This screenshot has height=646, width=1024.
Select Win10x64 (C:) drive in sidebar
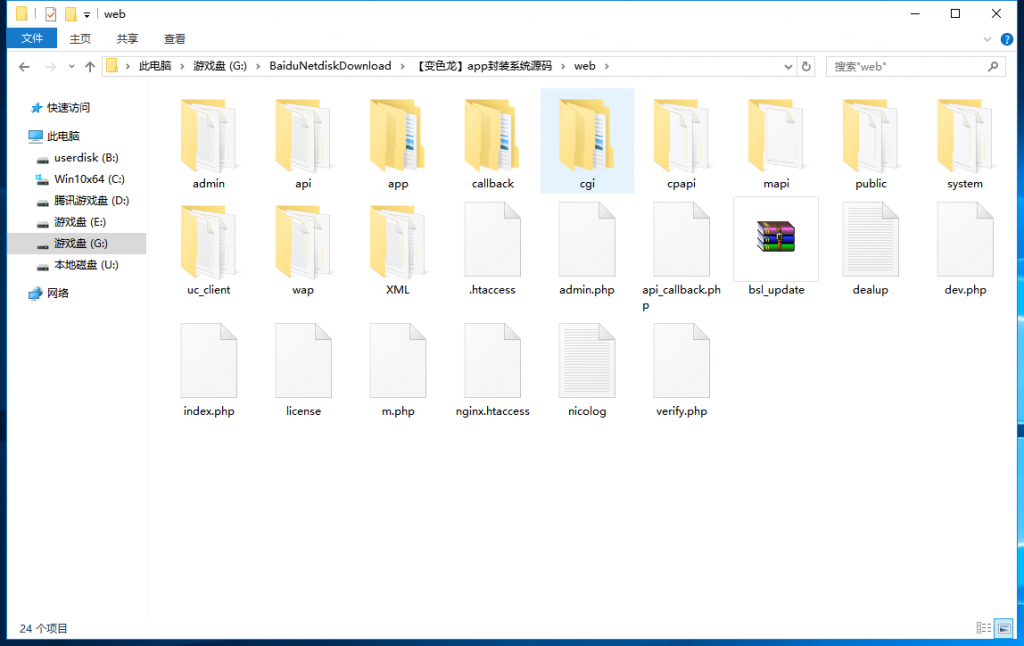tap(89, 179)
